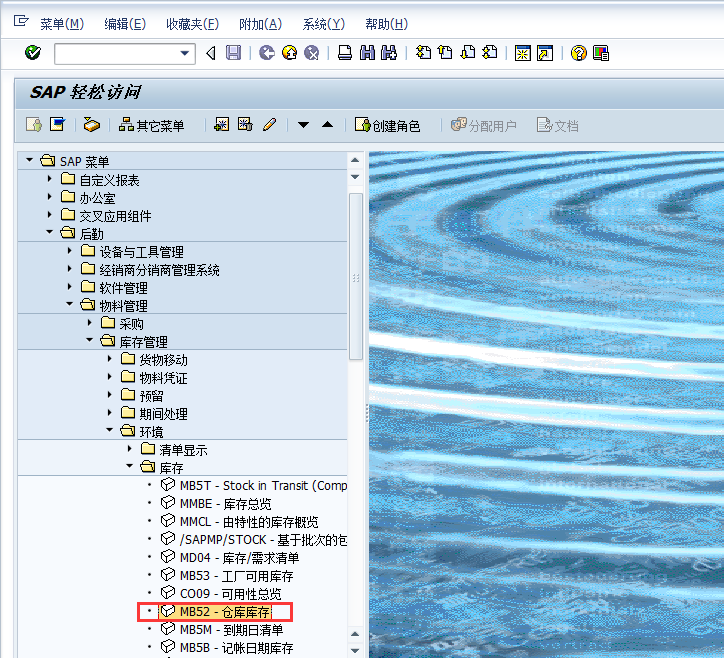Open the 编辑(E) menu
This screenshot has height=658, width=724.
pos(125,24)
